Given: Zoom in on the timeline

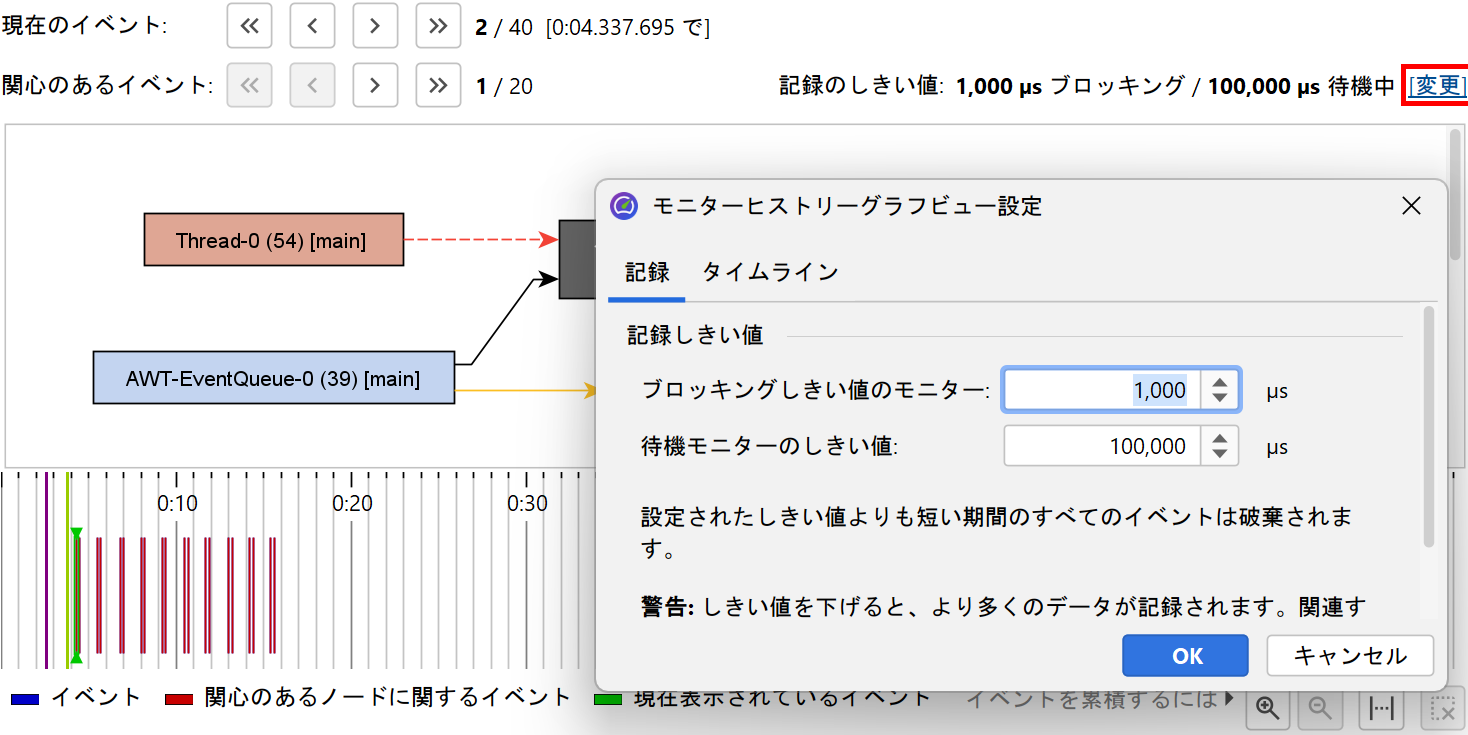Looking at the screenshot, I should coord(1268,708).
